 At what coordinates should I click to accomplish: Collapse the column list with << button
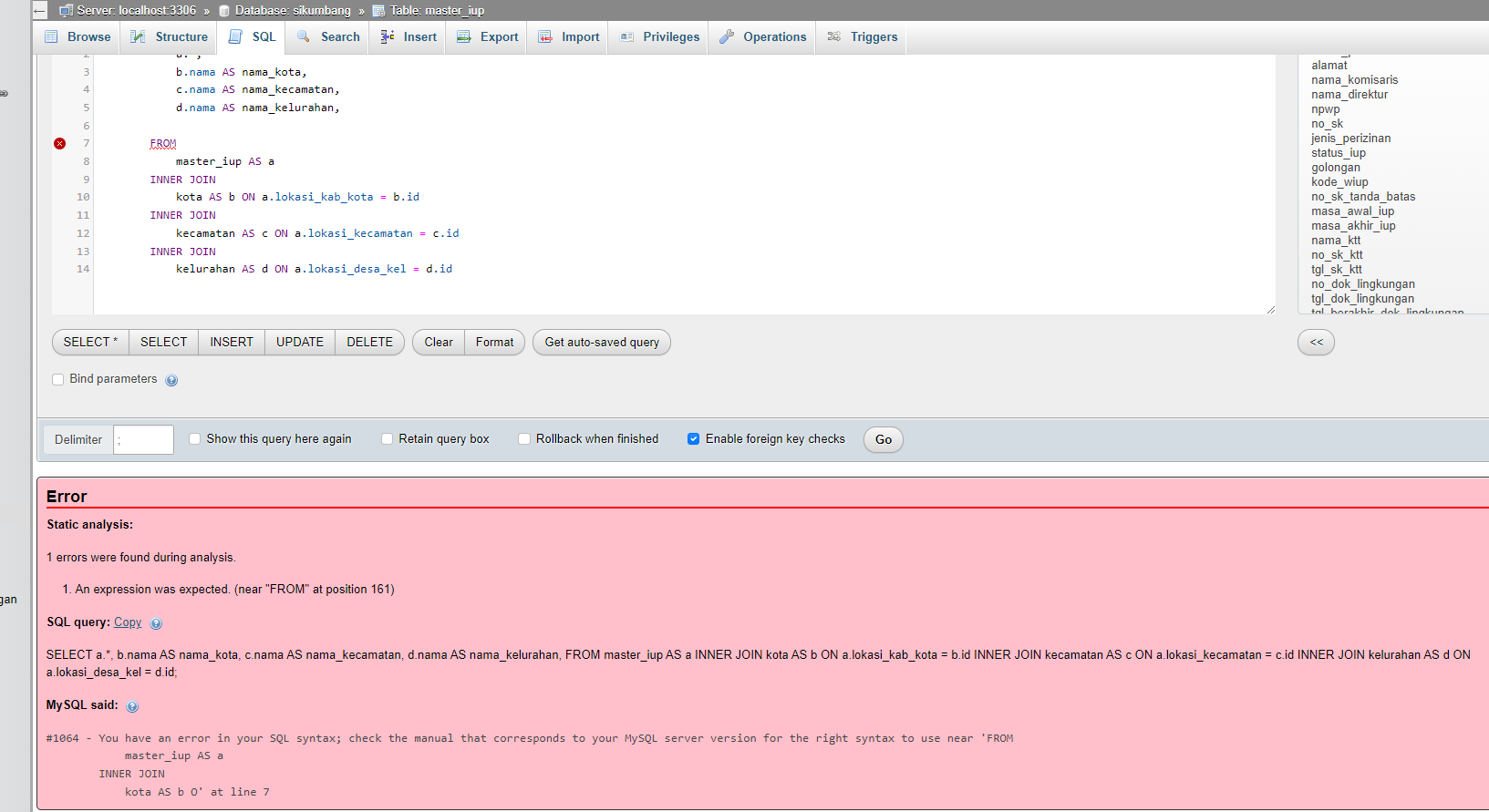click(1316, 343)
